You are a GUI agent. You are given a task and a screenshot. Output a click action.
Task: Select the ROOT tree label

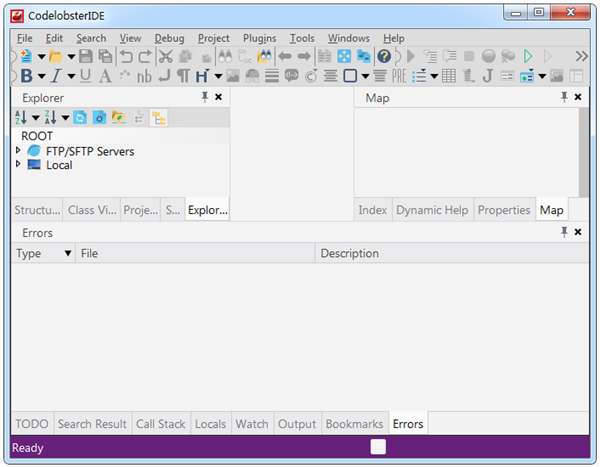(37, 136)
